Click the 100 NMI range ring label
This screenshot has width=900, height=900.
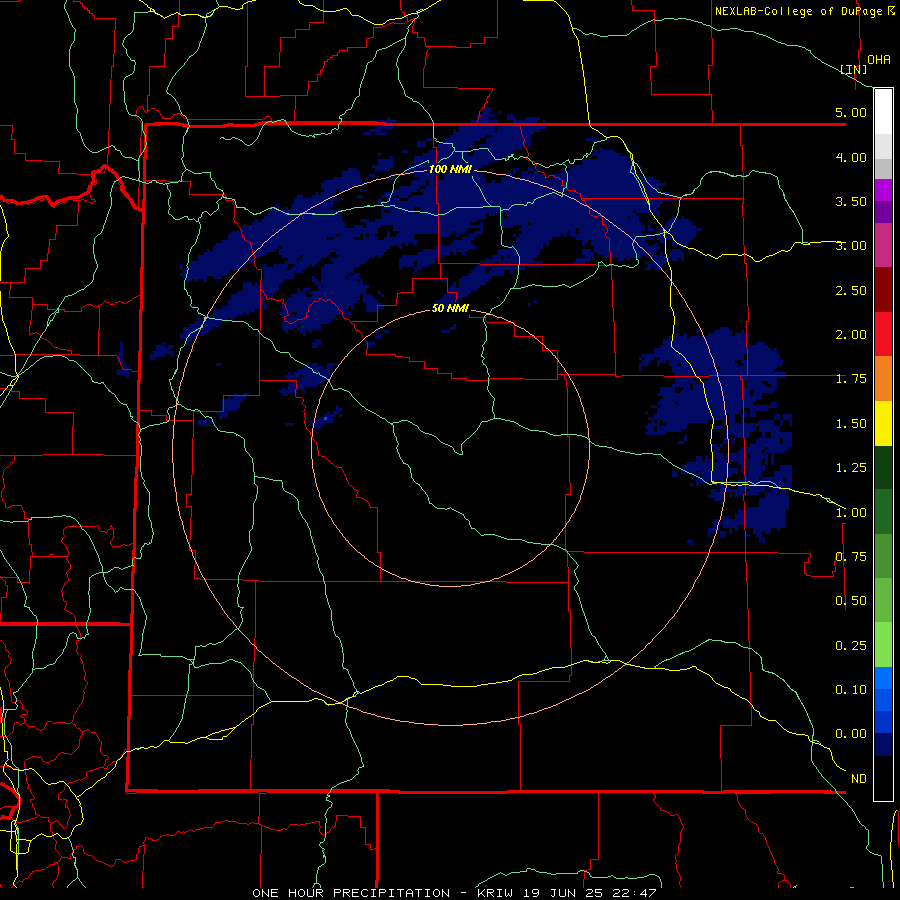(x=451, y=169)
